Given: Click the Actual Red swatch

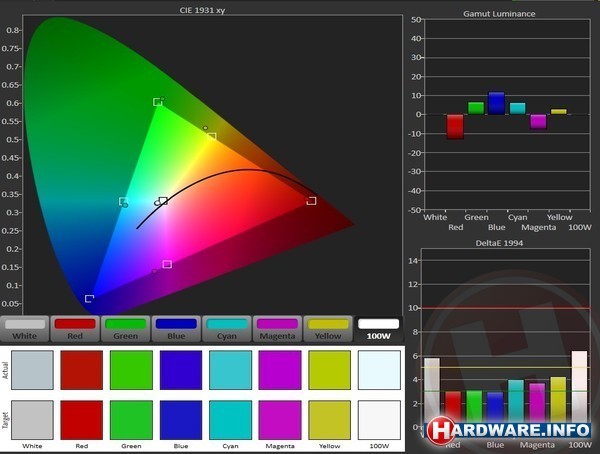Looking at the screenshot, I should click(x=82, y=370).
